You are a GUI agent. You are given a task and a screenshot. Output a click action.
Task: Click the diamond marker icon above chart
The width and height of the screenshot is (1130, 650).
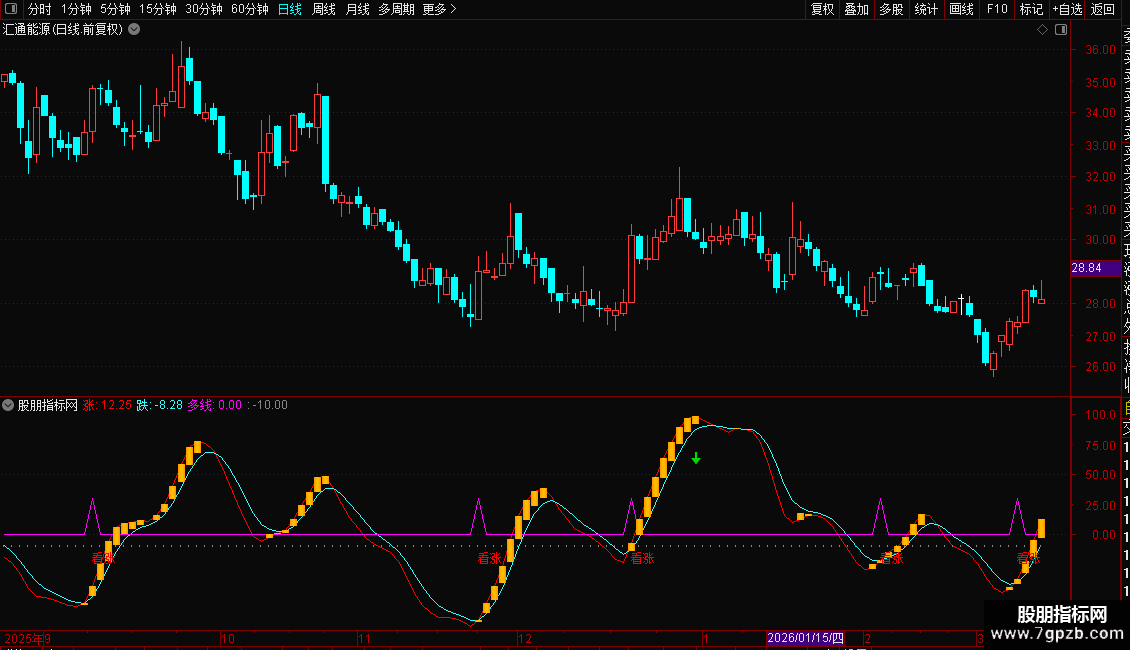tap(1042, 30)
